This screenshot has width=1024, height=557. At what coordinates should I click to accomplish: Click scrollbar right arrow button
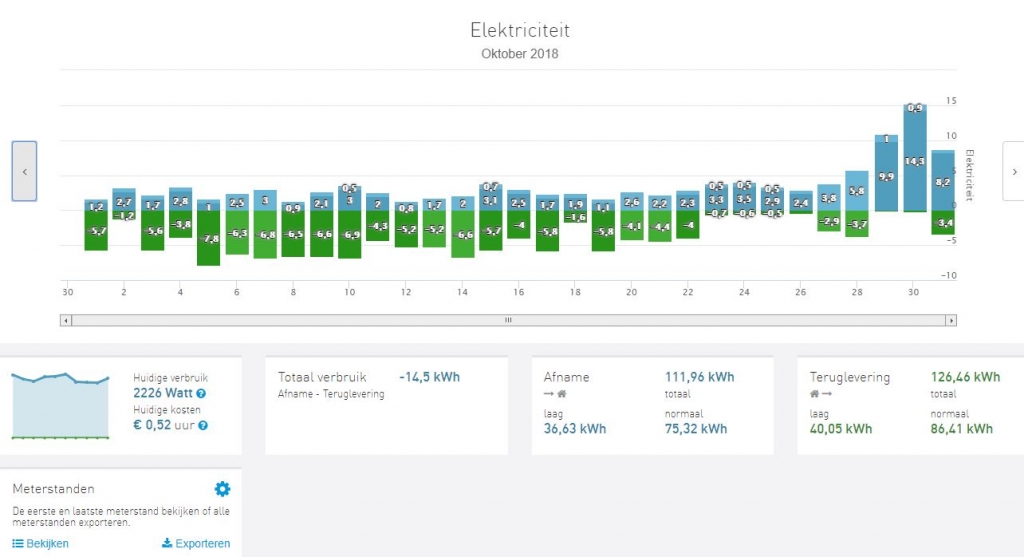tap(951, 320)
